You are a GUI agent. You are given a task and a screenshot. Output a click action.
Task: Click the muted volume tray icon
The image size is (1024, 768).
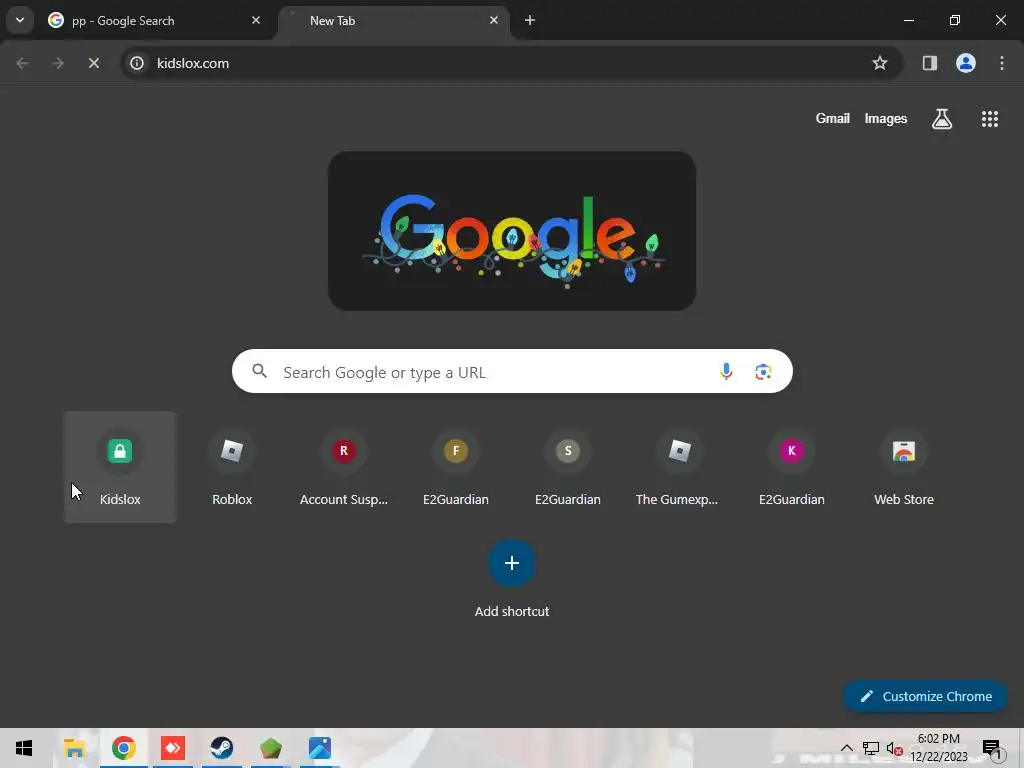click(x=894, y=748)
